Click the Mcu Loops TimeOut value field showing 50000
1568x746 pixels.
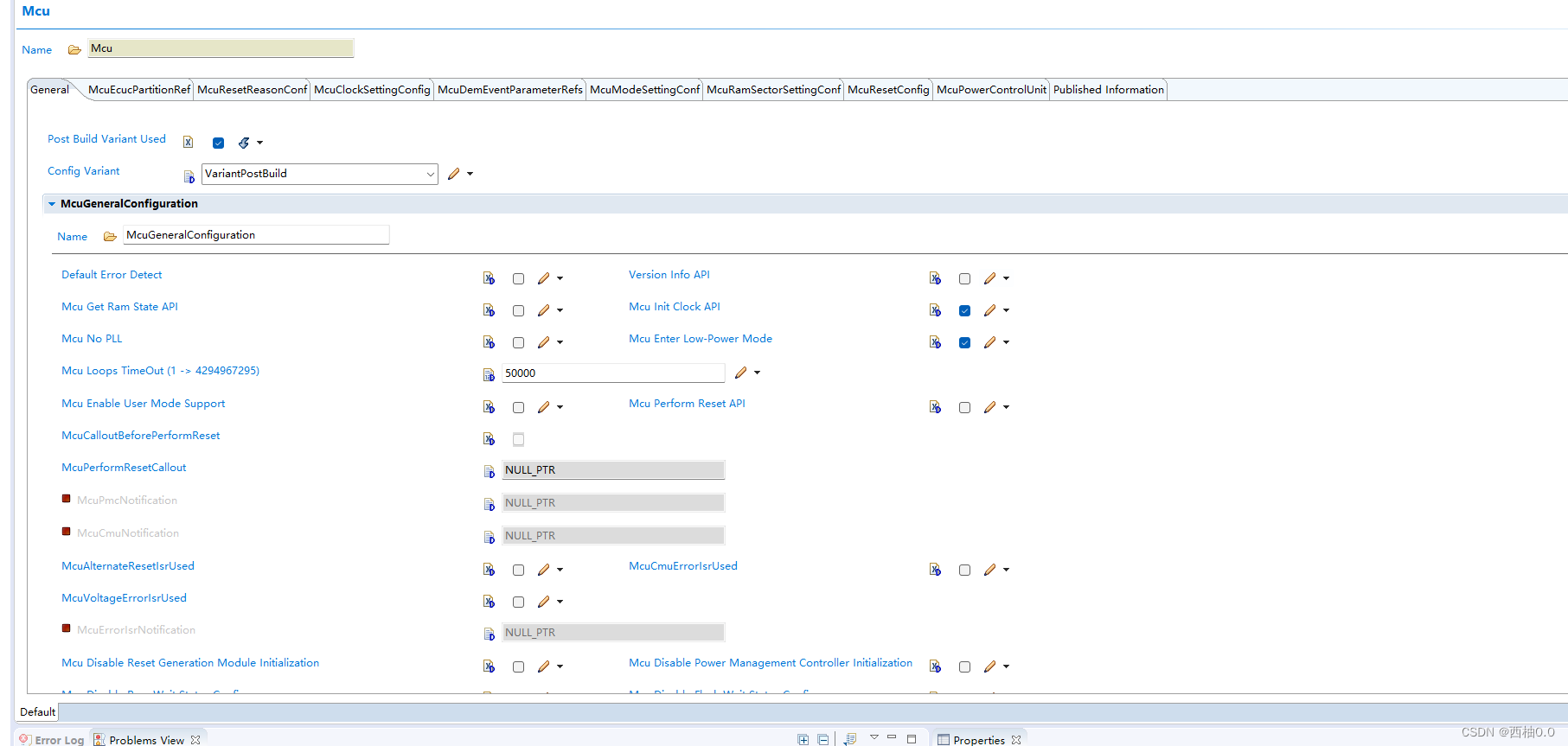pos(613,373)
